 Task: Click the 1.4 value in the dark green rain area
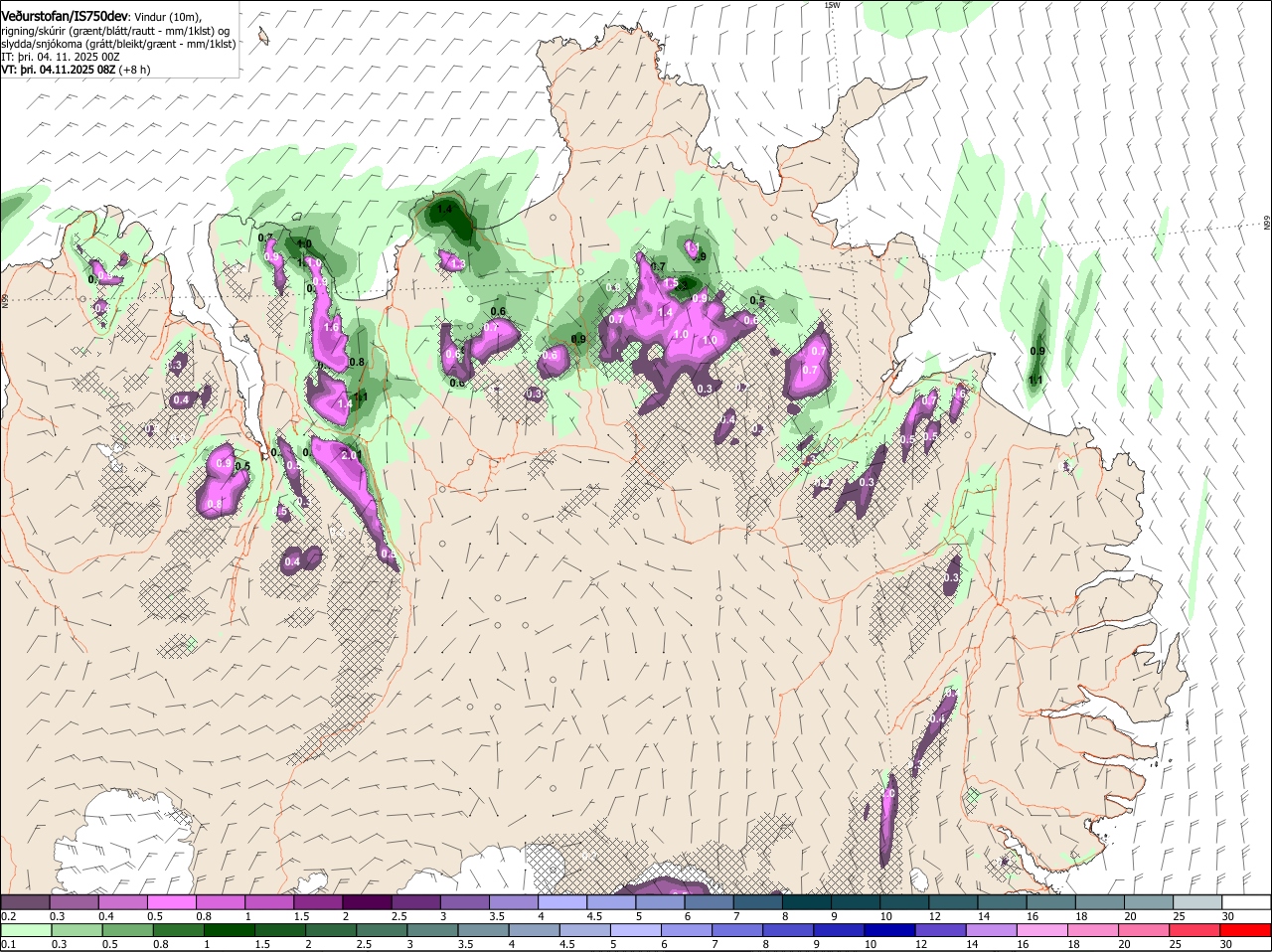coord(445,209)
